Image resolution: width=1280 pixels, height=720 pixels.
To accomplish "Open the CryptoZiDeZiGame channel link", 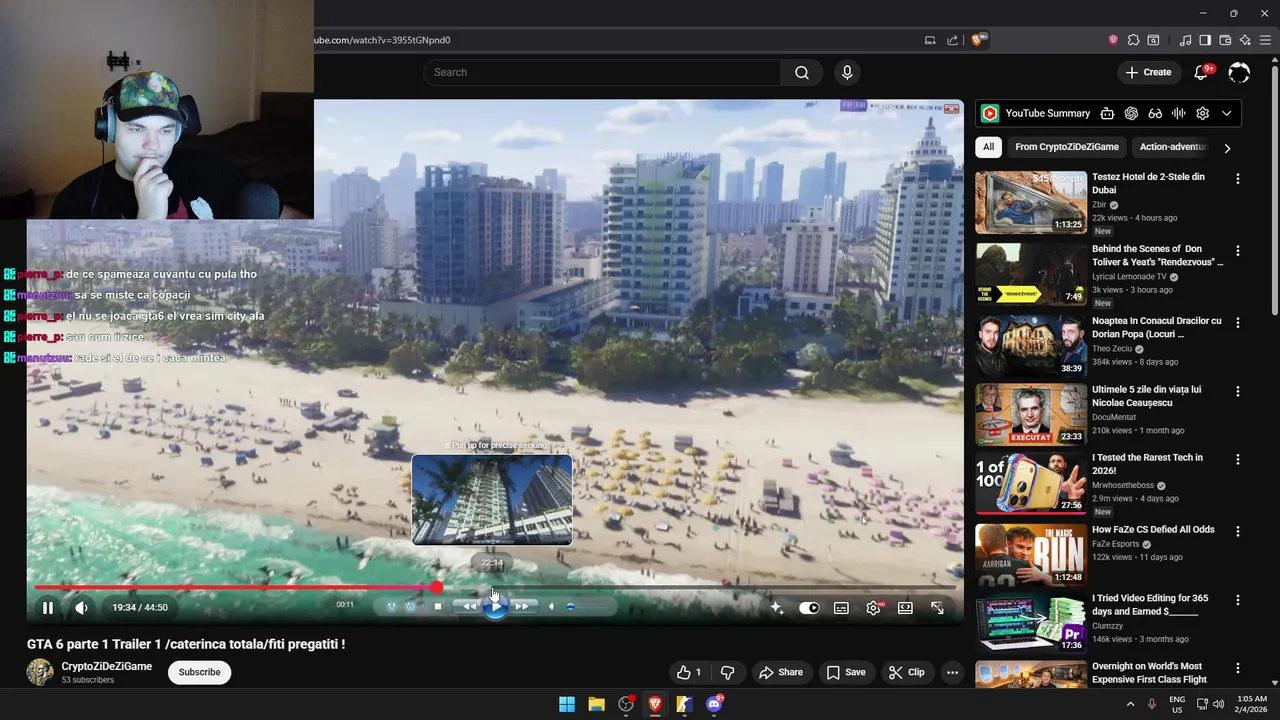I will pyautogui.click(x=107, y=666).
